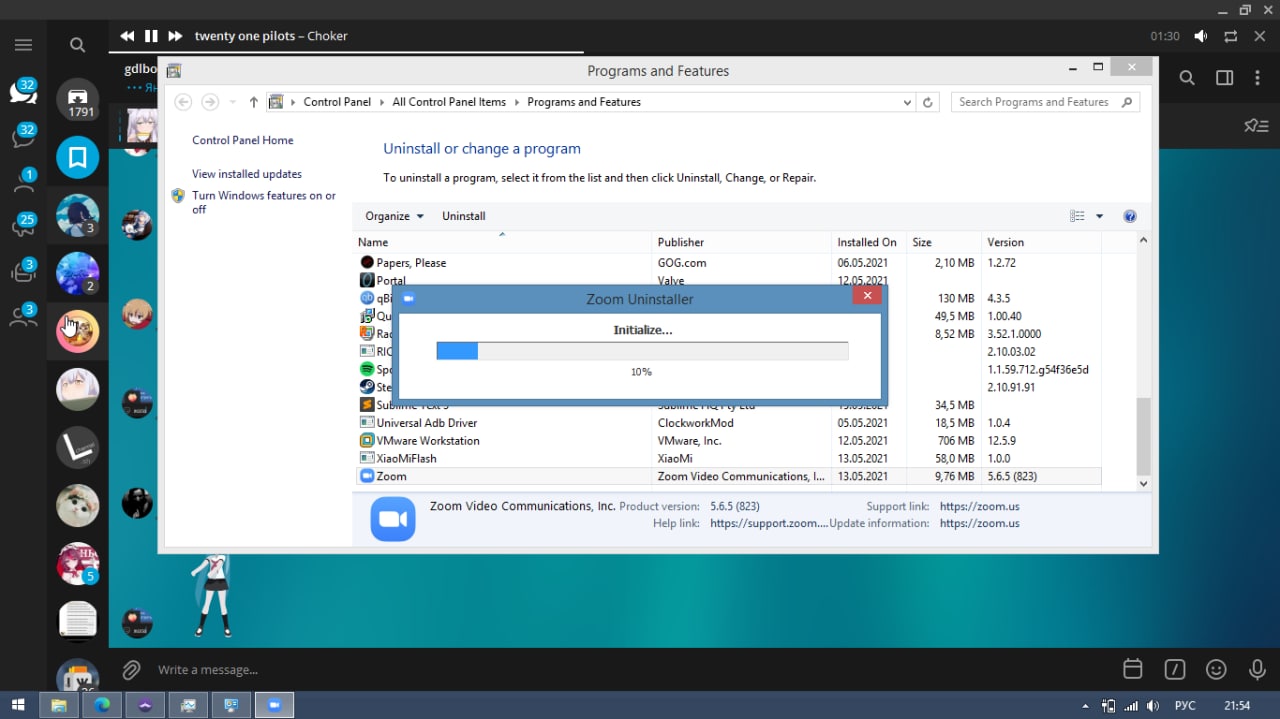This screenshot has width=1280, height=719.
Task: Click the program list scroll-up arrow
Action: coord(1144,241)
